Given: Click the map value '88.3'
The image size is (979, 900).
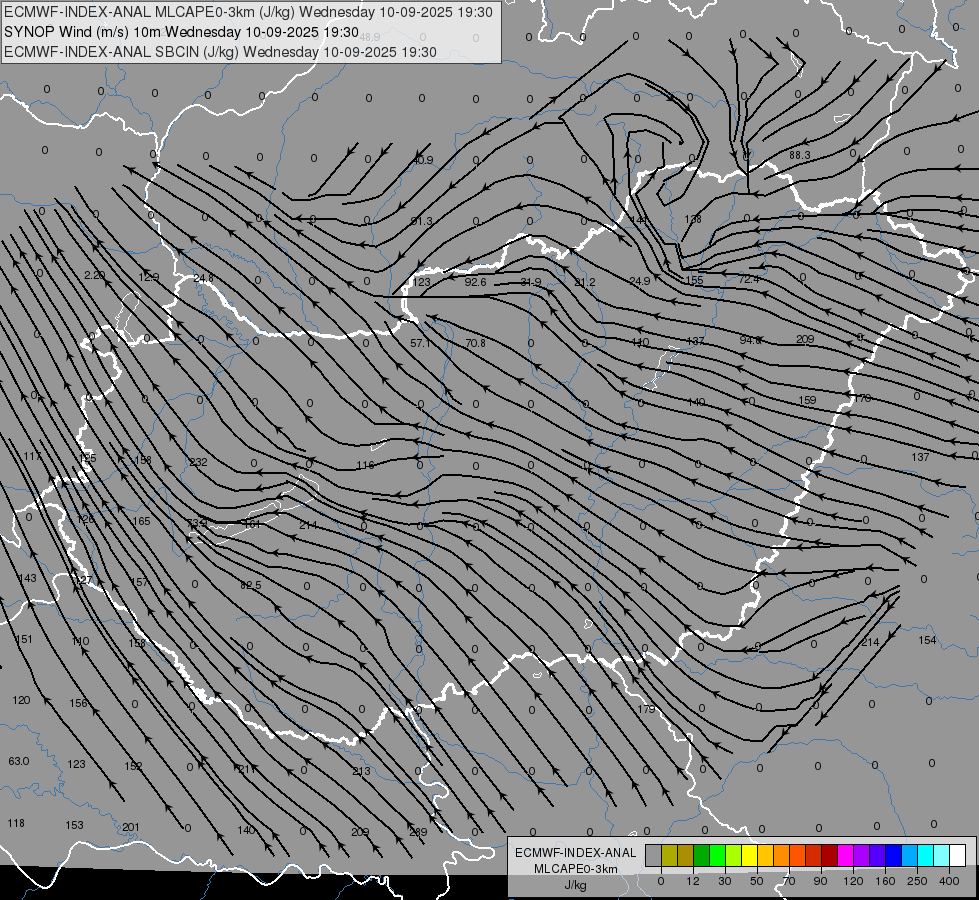Looking at the screenshot, I should tap(800, 155).
